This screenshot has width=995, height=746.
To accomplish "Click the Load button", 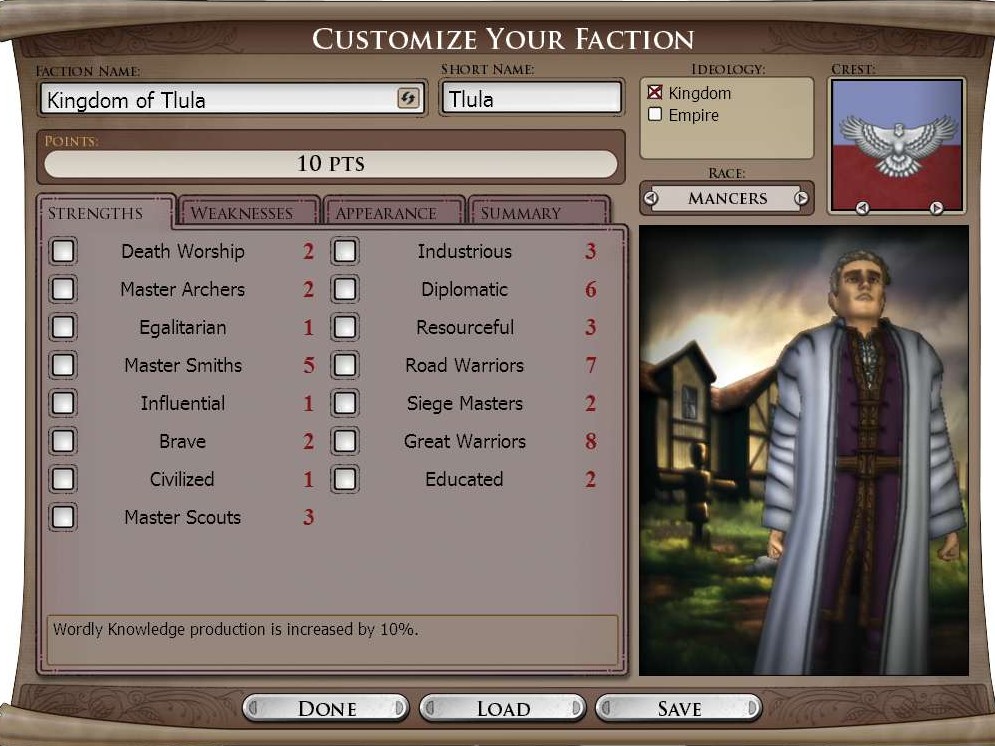I will coord(503,708).
